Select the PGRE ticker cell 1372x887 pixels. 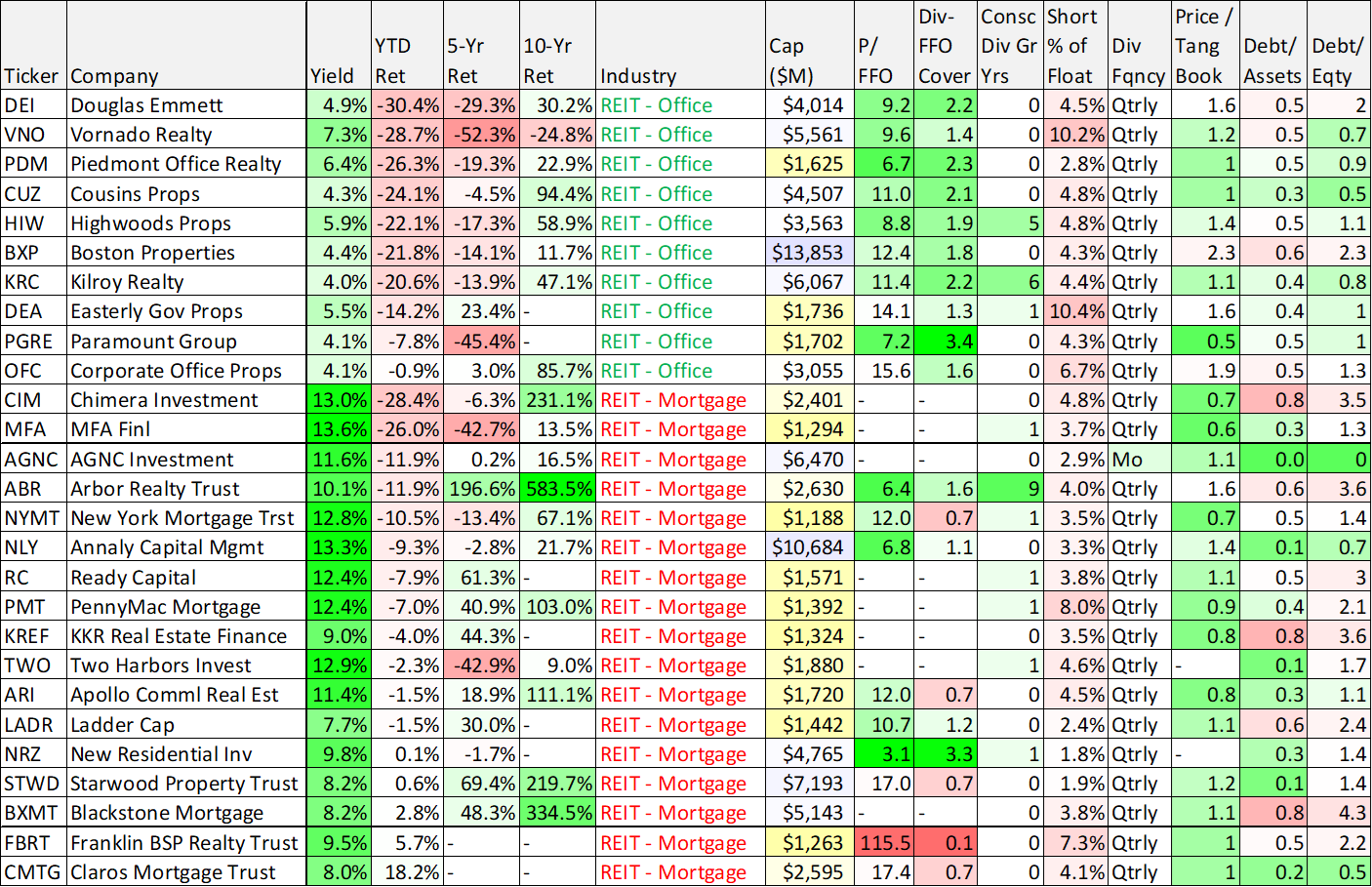34,342
